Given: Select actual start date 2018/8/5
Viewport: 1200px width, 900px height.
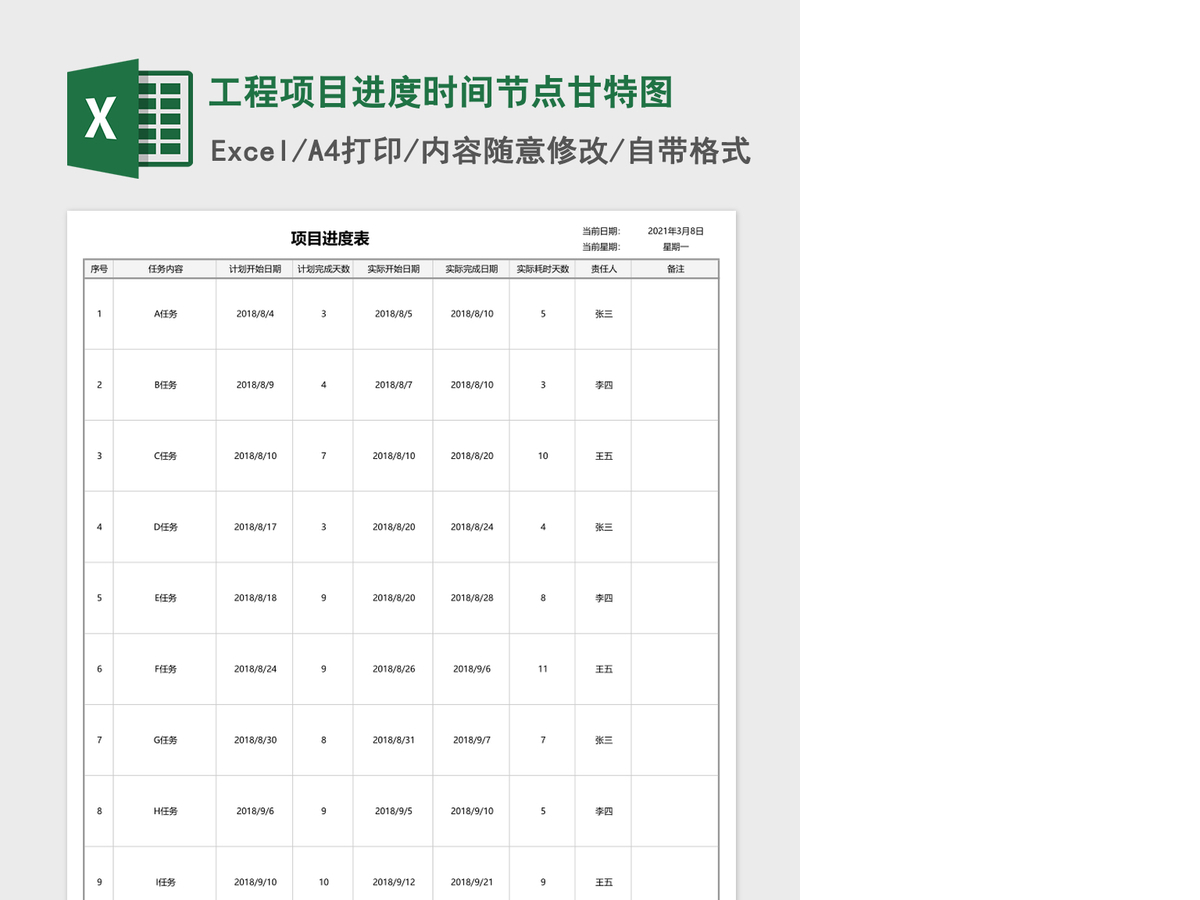Looking at the screenshot, I should pyautogui.click(x=394, y=314).
